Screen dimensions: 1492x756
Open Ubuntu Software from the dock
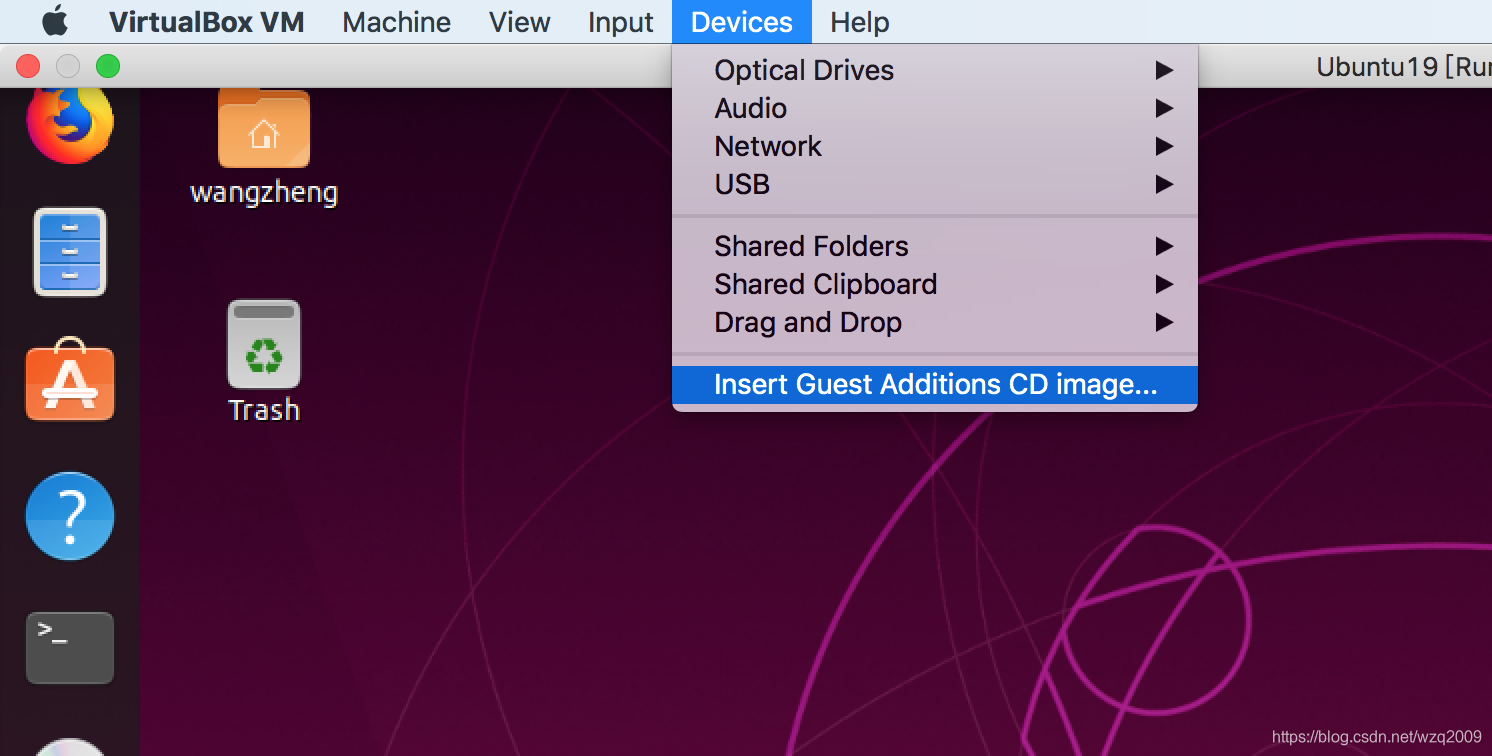(x=70, y=379)
